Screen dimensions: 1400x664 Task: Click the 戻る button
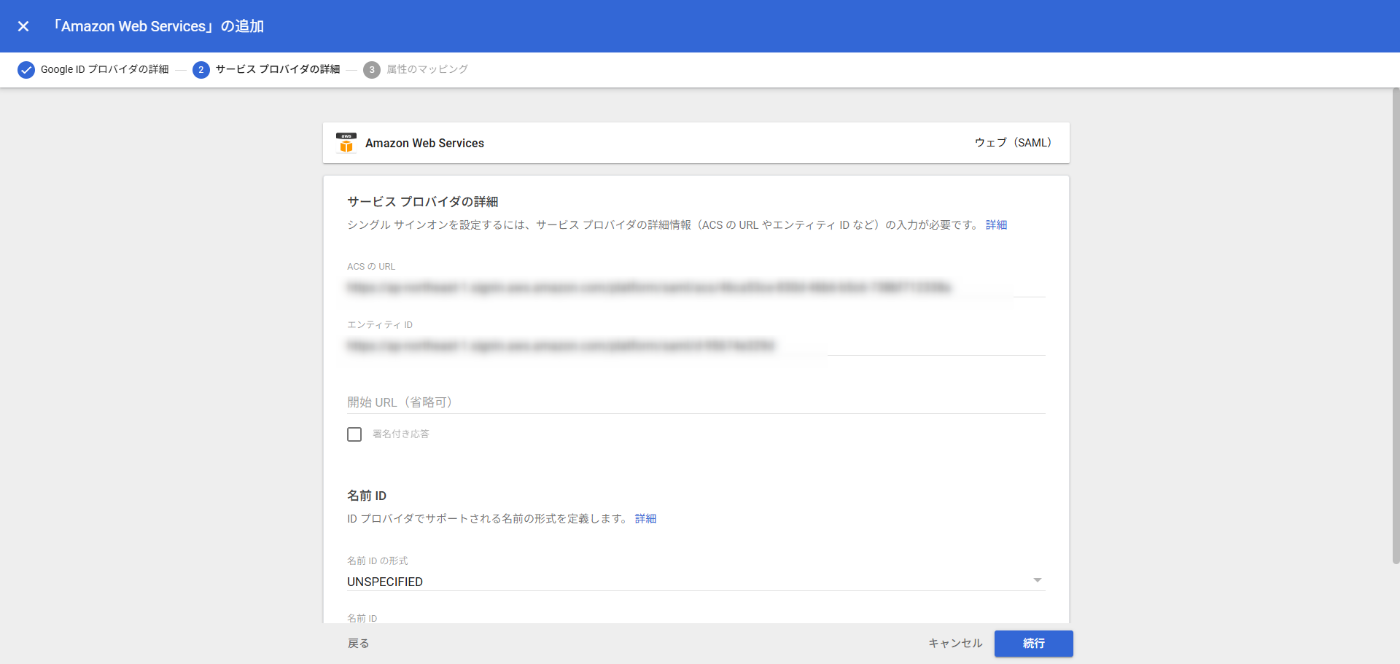[x=358, y=643]
